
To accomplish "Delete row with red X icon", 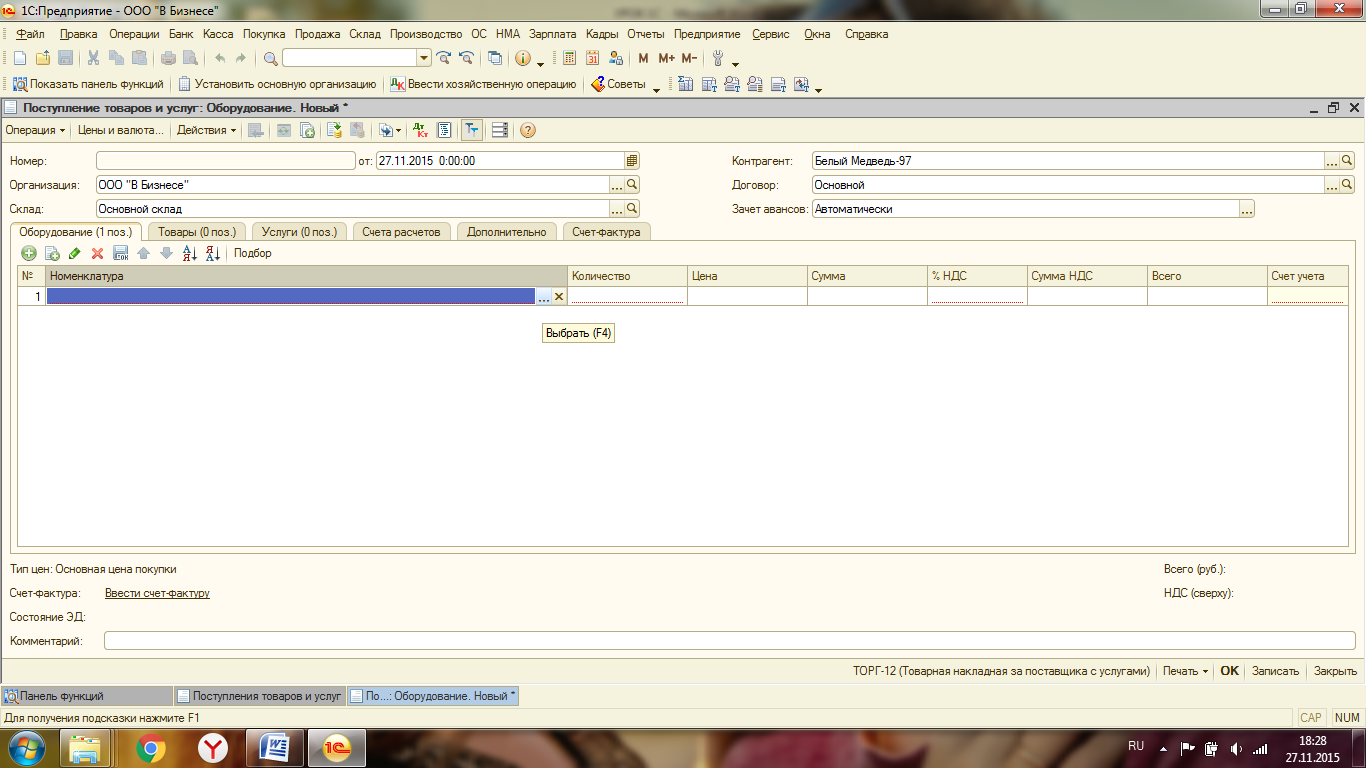I will click(x=97, y=254).
